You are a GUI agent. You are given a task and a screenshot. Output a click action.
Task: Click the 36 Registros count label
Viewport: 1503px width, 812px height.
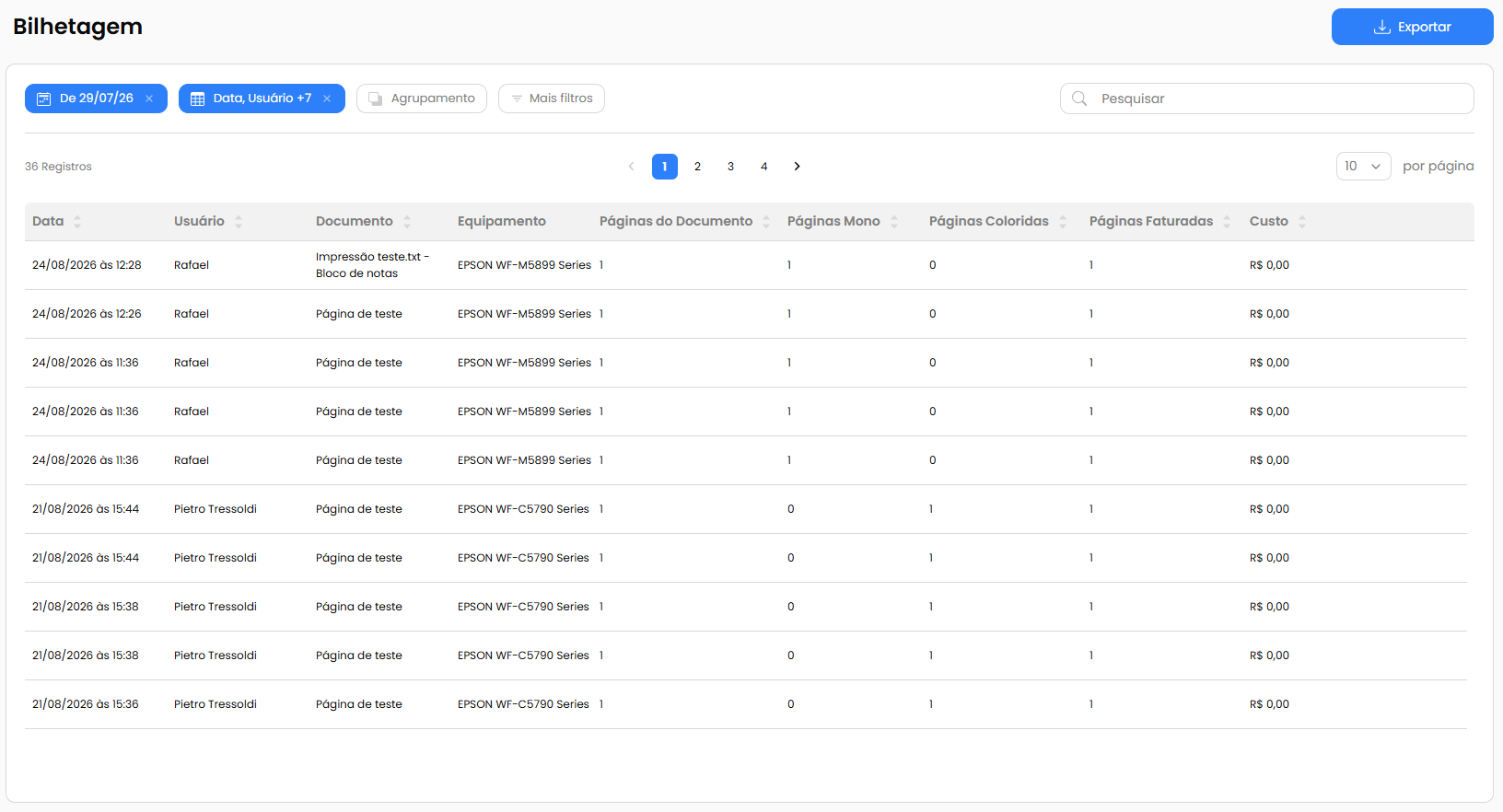pyautogui.click(x=58, y=167)
